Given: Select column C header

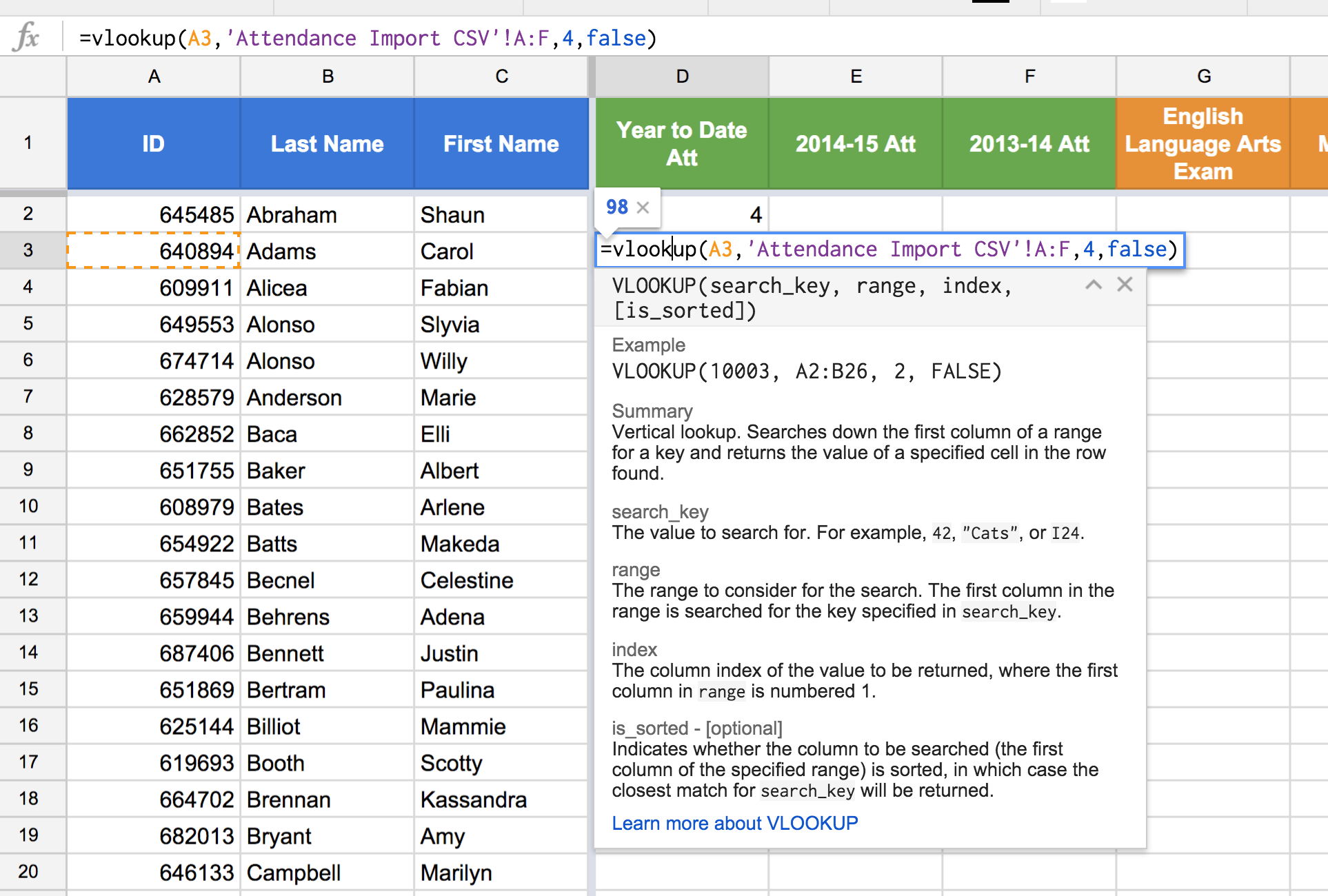Looking at the screenshot, I should pyautogui.click(x=501, y=77).
